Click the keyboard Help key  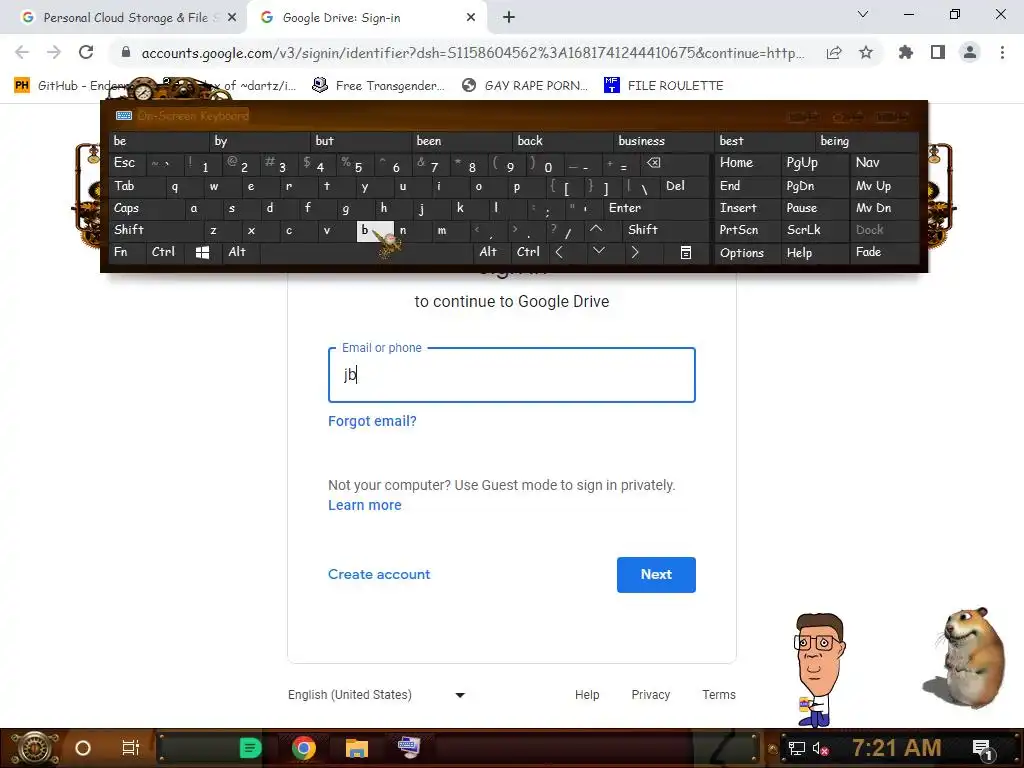click(814, 252)
